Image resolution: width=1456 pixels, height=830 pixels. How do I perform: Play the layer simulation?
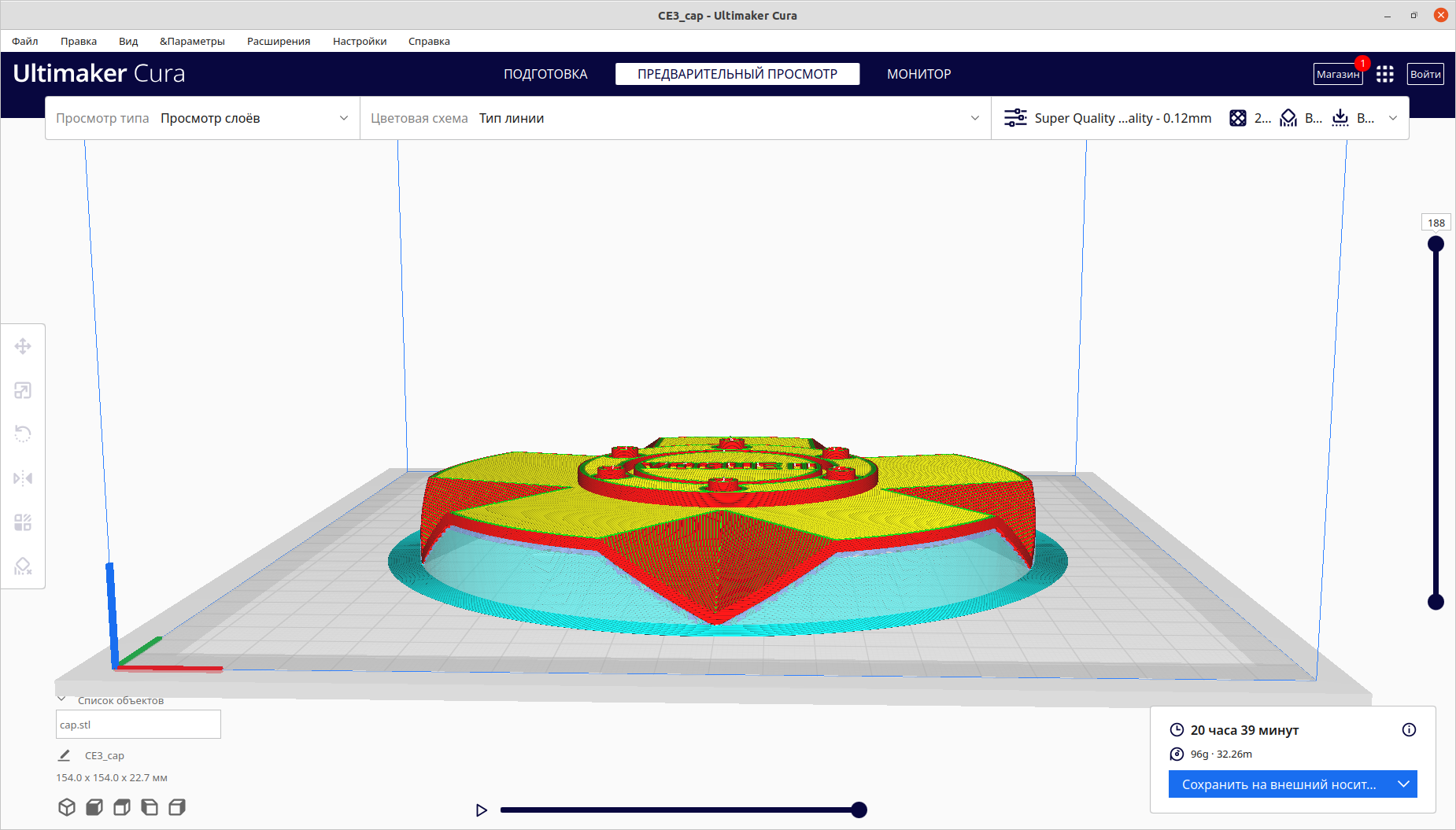482,810
